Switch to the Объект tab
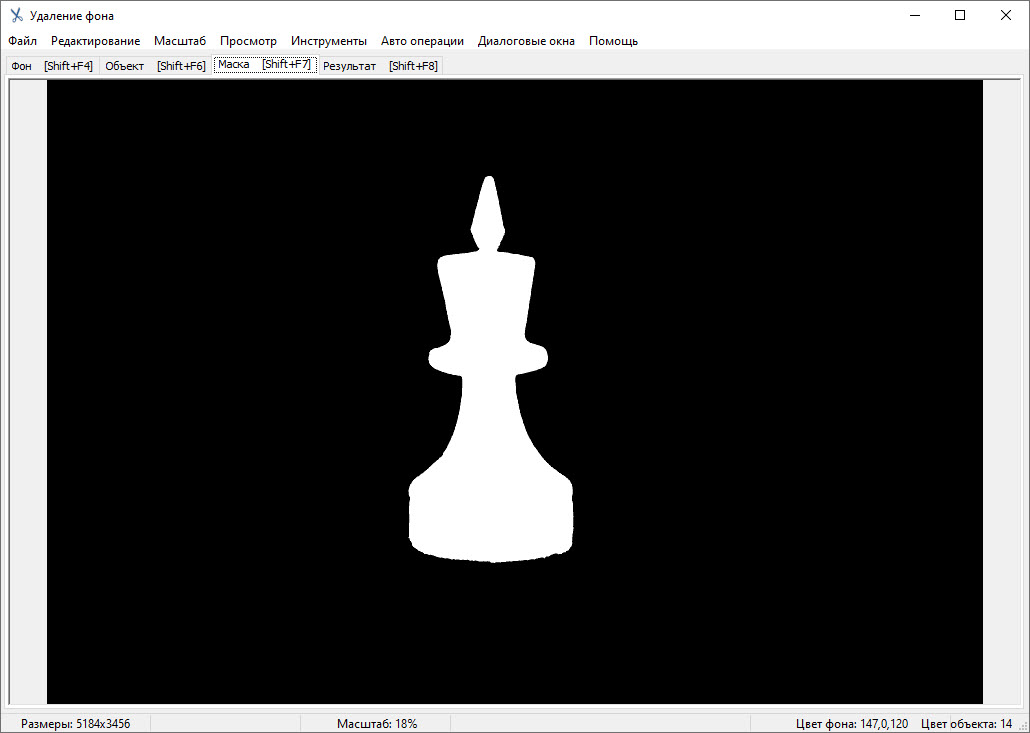The image size is (1030, 733). [x=155, y=66]
